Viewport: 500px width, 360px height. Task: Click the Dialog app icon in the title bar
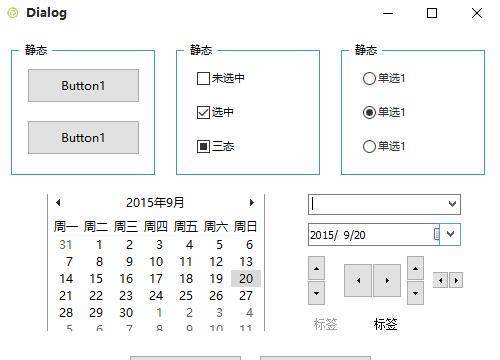coord(13,13)
